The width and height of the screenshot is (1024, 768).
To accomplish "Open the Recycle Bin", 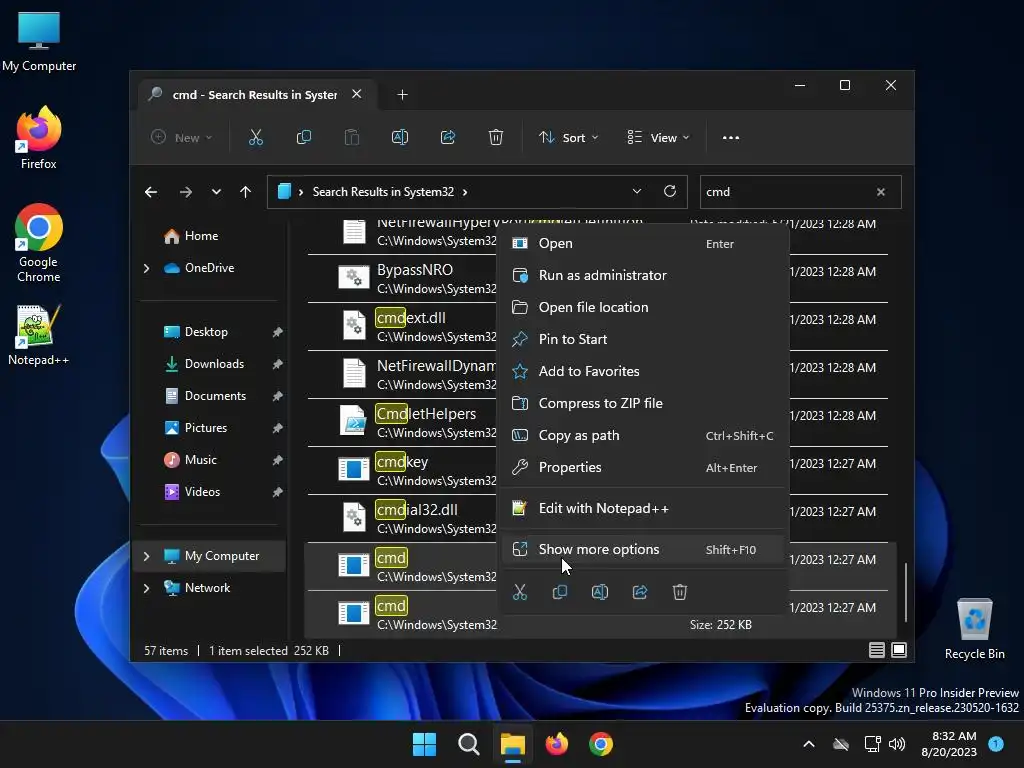I will (x=974, y=628).
